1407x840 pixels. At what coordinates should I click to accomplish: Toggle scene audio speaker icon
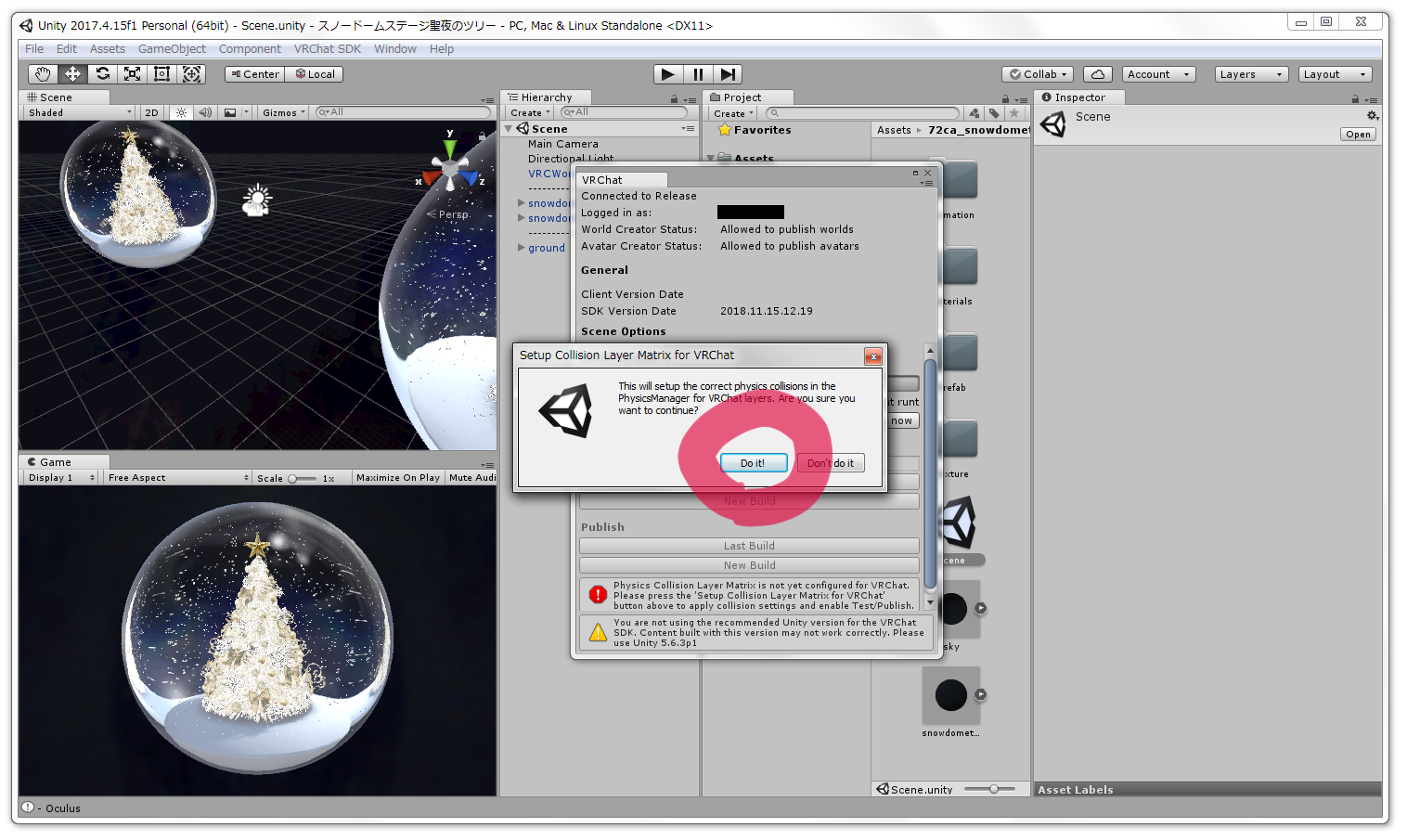coord(205,112)
